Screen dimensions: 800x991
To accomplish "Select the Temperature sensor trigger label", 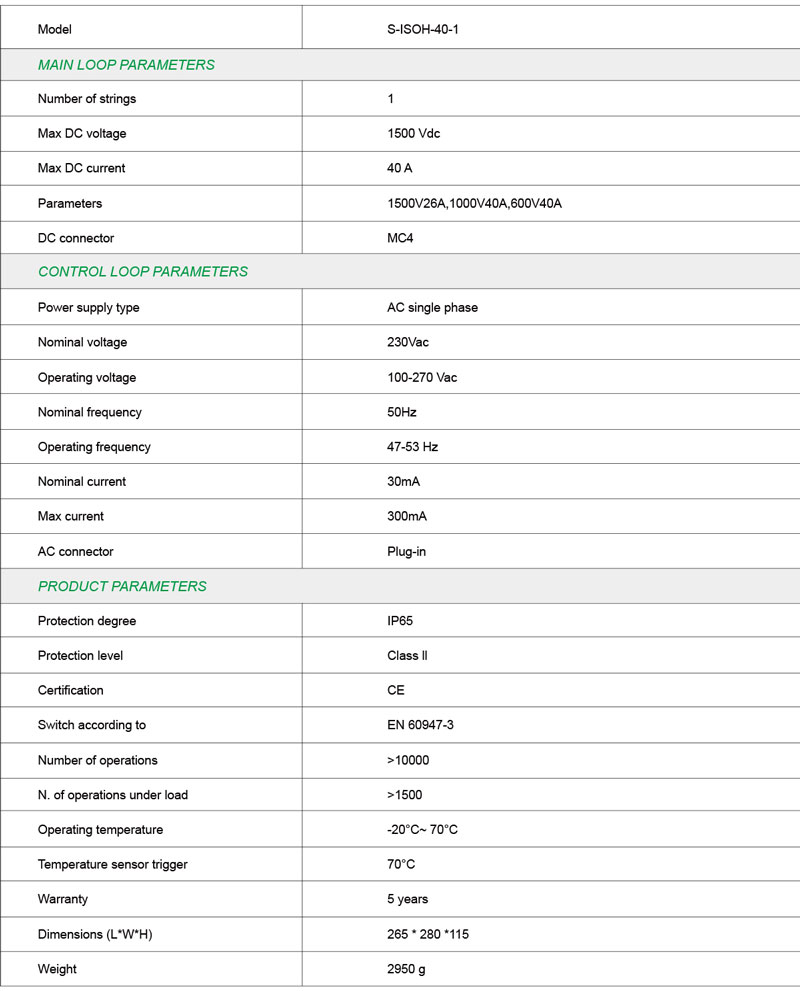I will [112, 865].
